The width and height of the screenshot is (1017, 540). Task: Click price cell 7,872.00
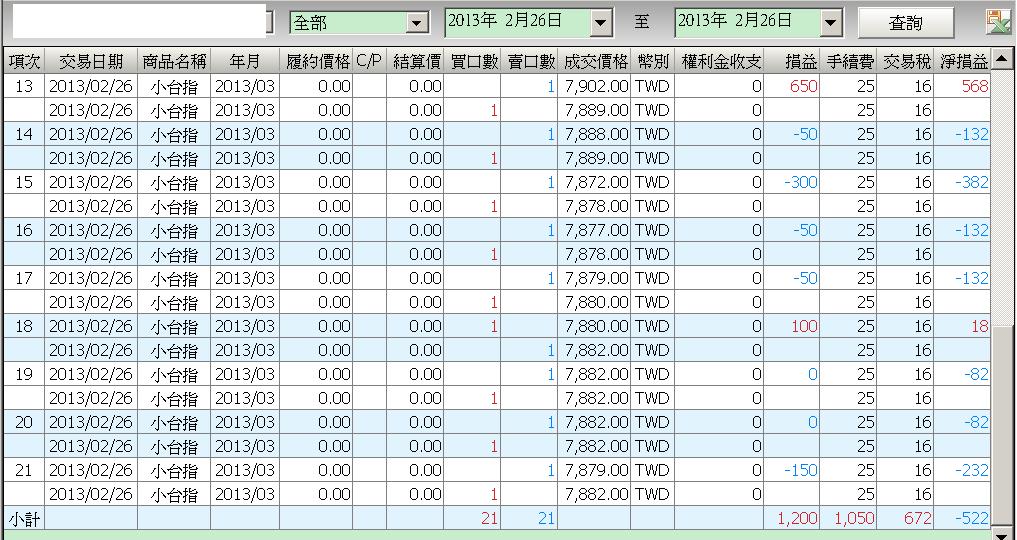coord(596,182)
